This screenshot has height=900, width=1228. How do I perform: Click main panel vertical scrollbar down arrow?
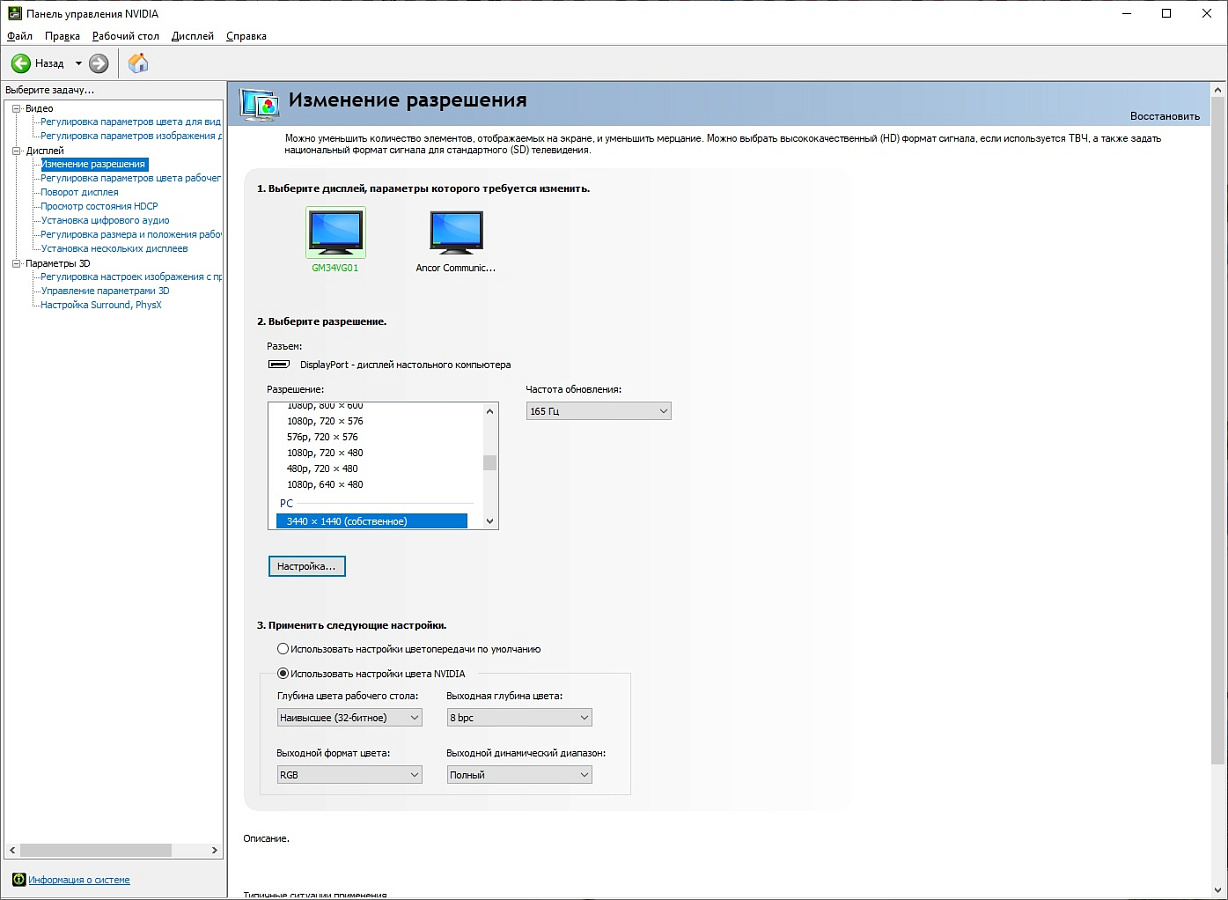pyautogui.click(x=1217, y=889)
